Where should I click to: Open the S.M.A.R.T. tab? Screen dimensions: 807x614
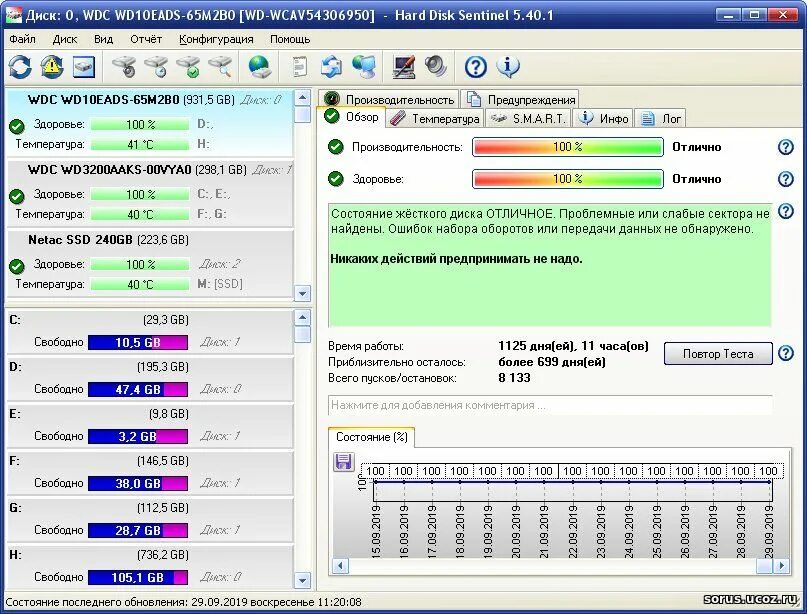[x=528, y=119]
